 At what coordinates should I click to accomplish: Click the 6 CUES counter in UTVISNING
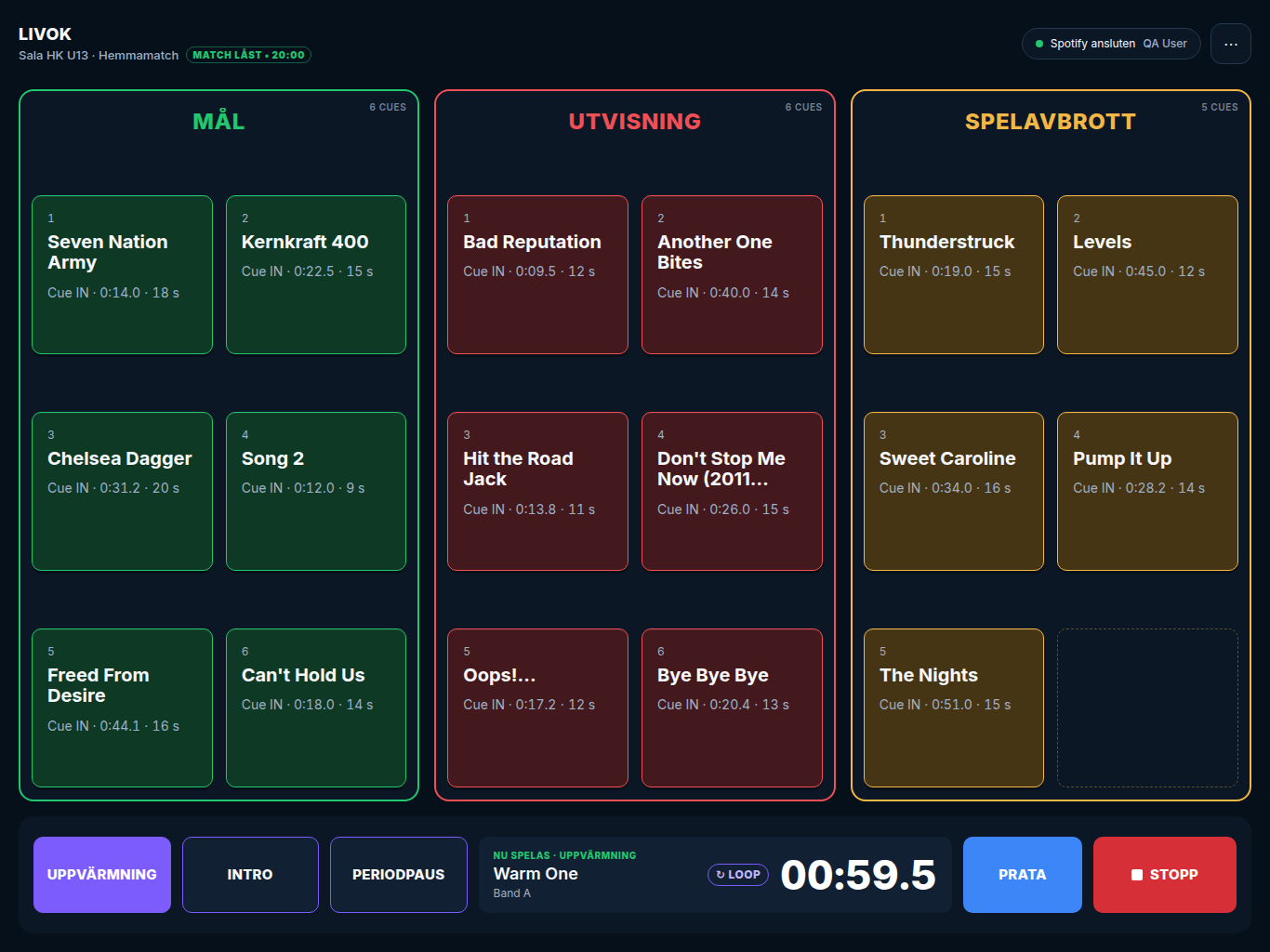(803, 107)
